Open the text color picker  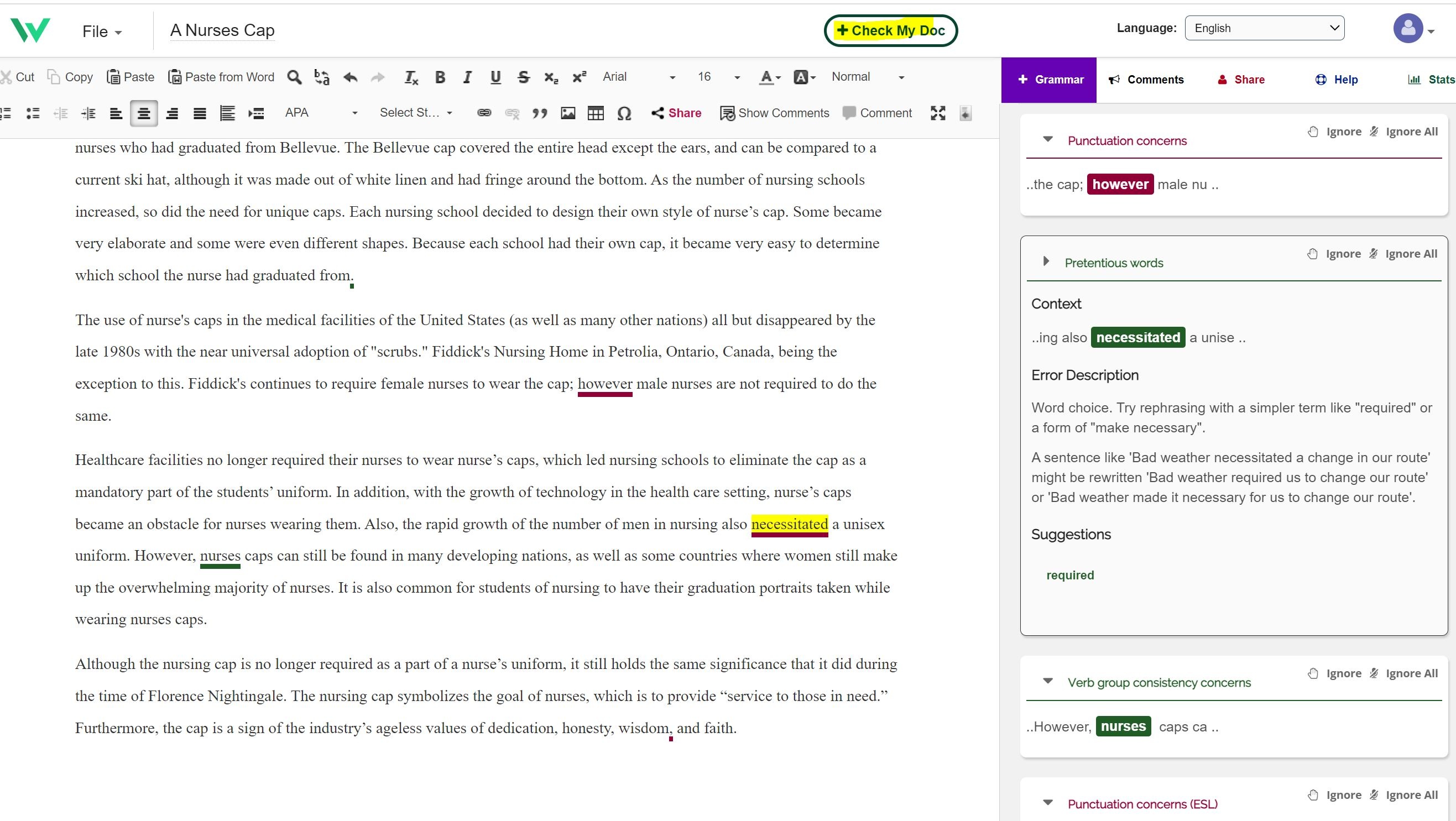coord(769,77)
